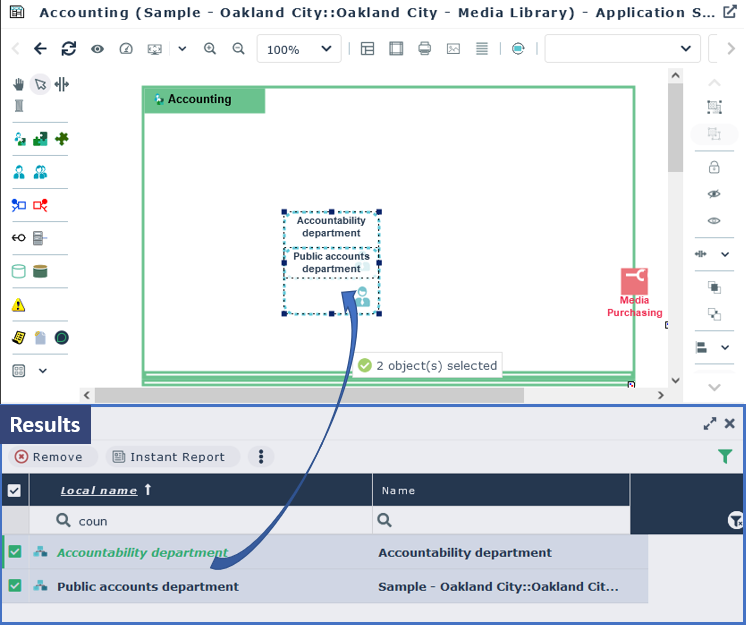
Task: Click the yellow warning triangle icon
Action: [x=18, y=305]
